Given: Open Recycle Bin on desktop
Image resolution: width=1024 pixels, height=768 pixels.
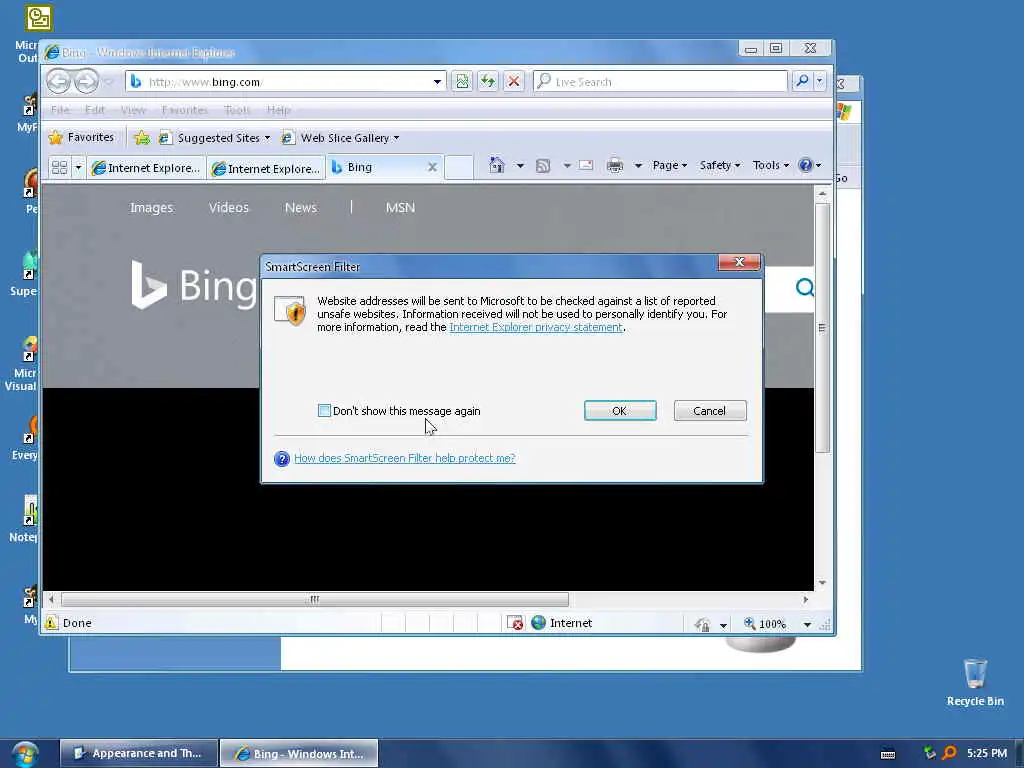Looking at the screenshot, I should pos(975,682).
